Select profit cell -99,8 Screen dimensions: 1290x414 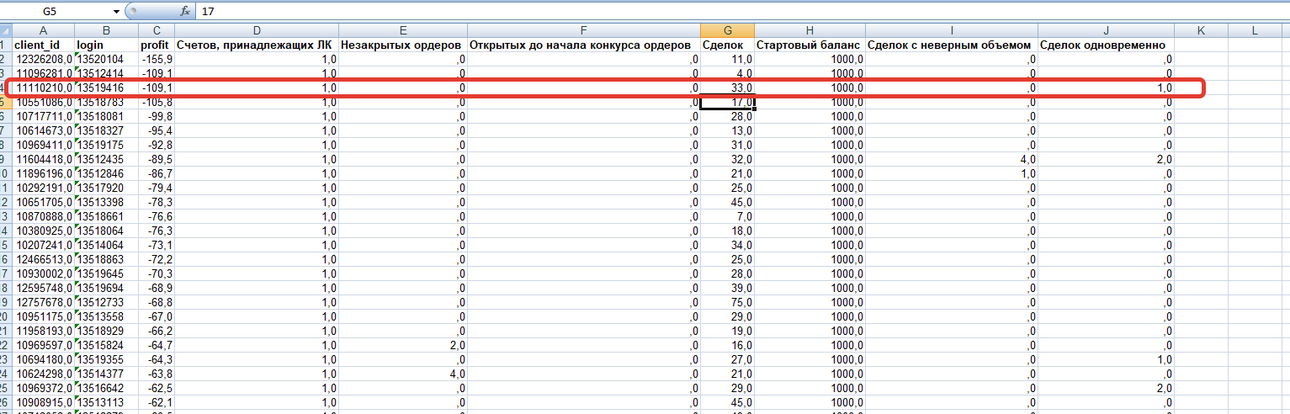point(156,116)
